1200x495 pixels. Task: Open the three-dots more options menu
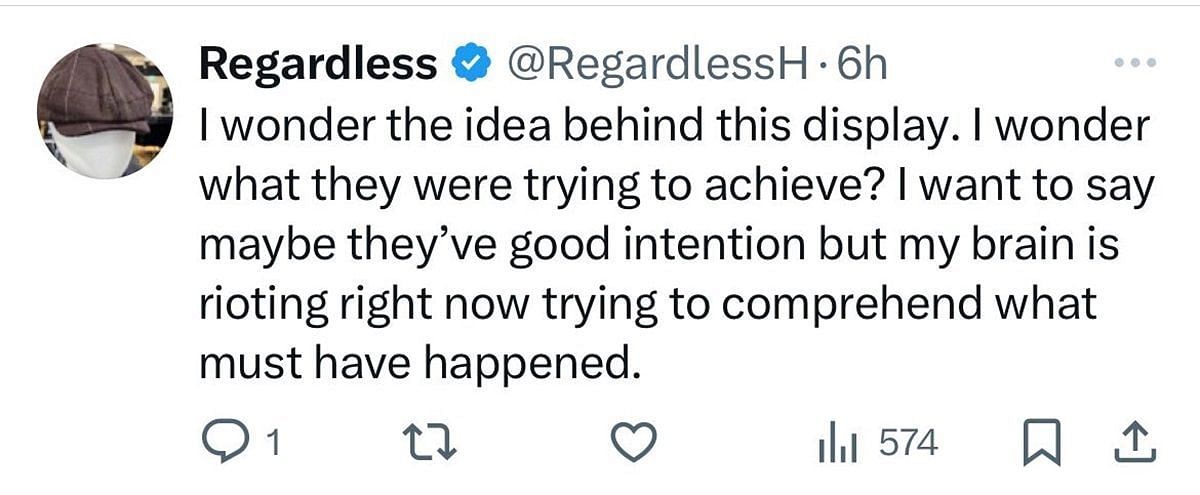[1136, 64]
